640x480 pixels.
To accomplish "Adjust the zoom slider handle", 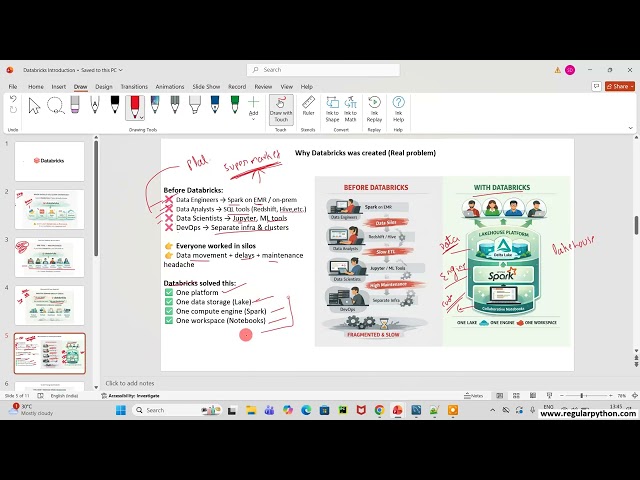I will point(582,396).
